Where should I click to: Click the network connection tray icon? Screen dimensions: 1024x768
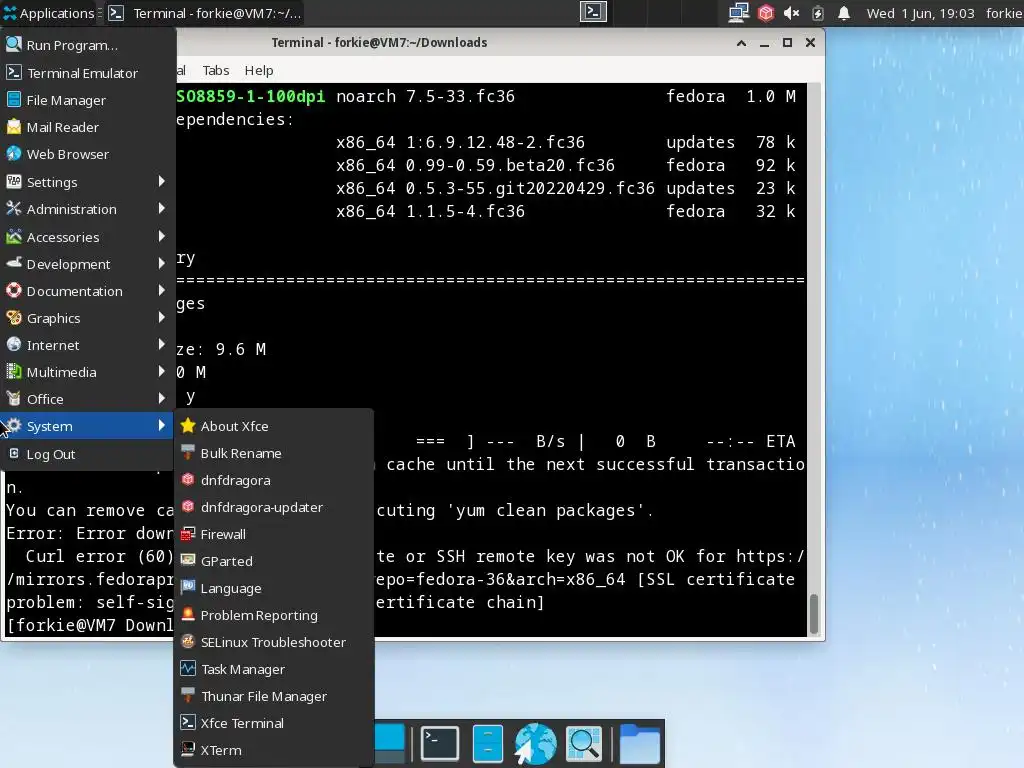click(x=739, y=13)
